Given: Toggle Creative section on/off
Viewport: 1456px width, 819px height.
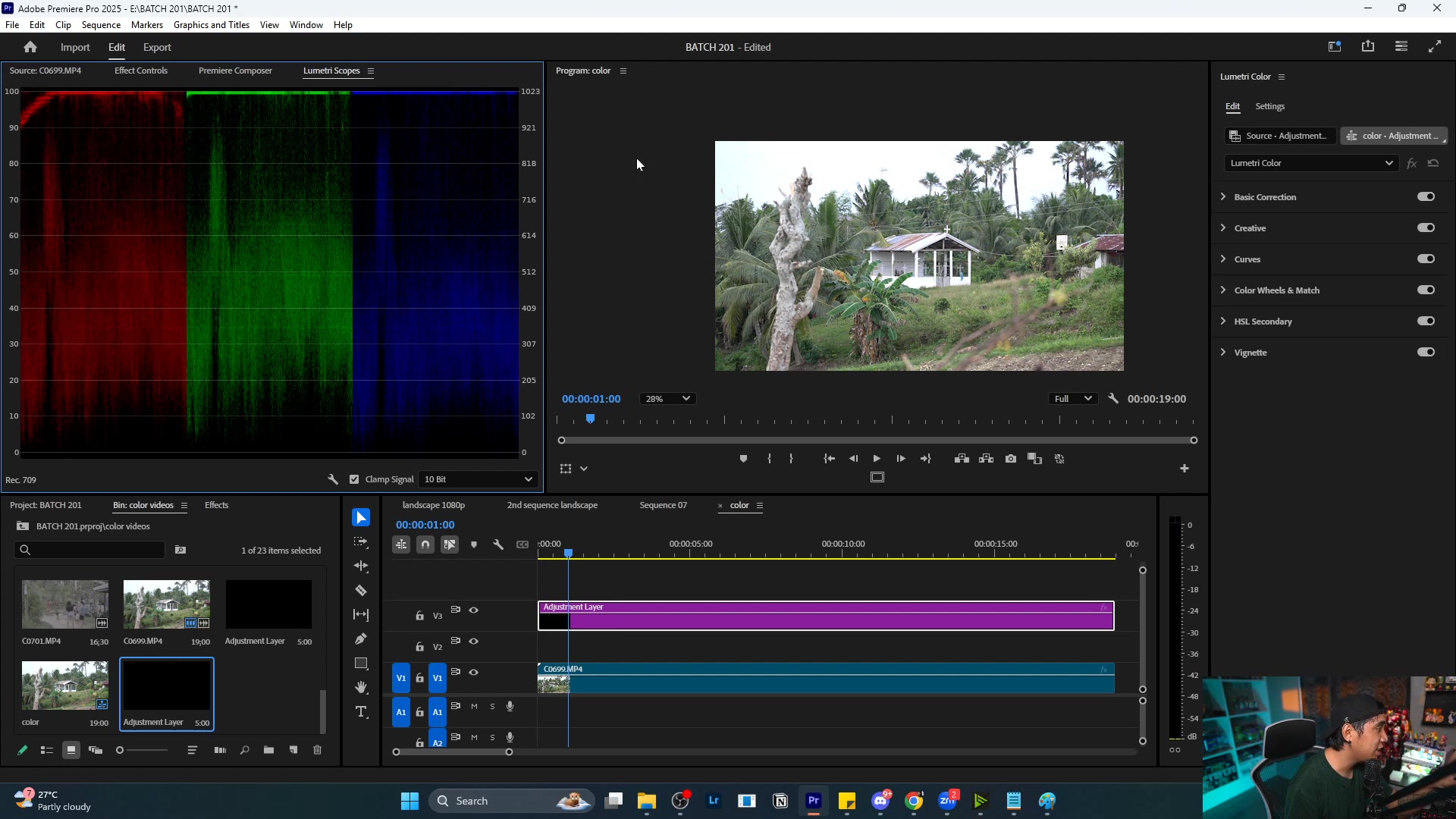Looking at the screenshot, I should [x=1426, y=228].
